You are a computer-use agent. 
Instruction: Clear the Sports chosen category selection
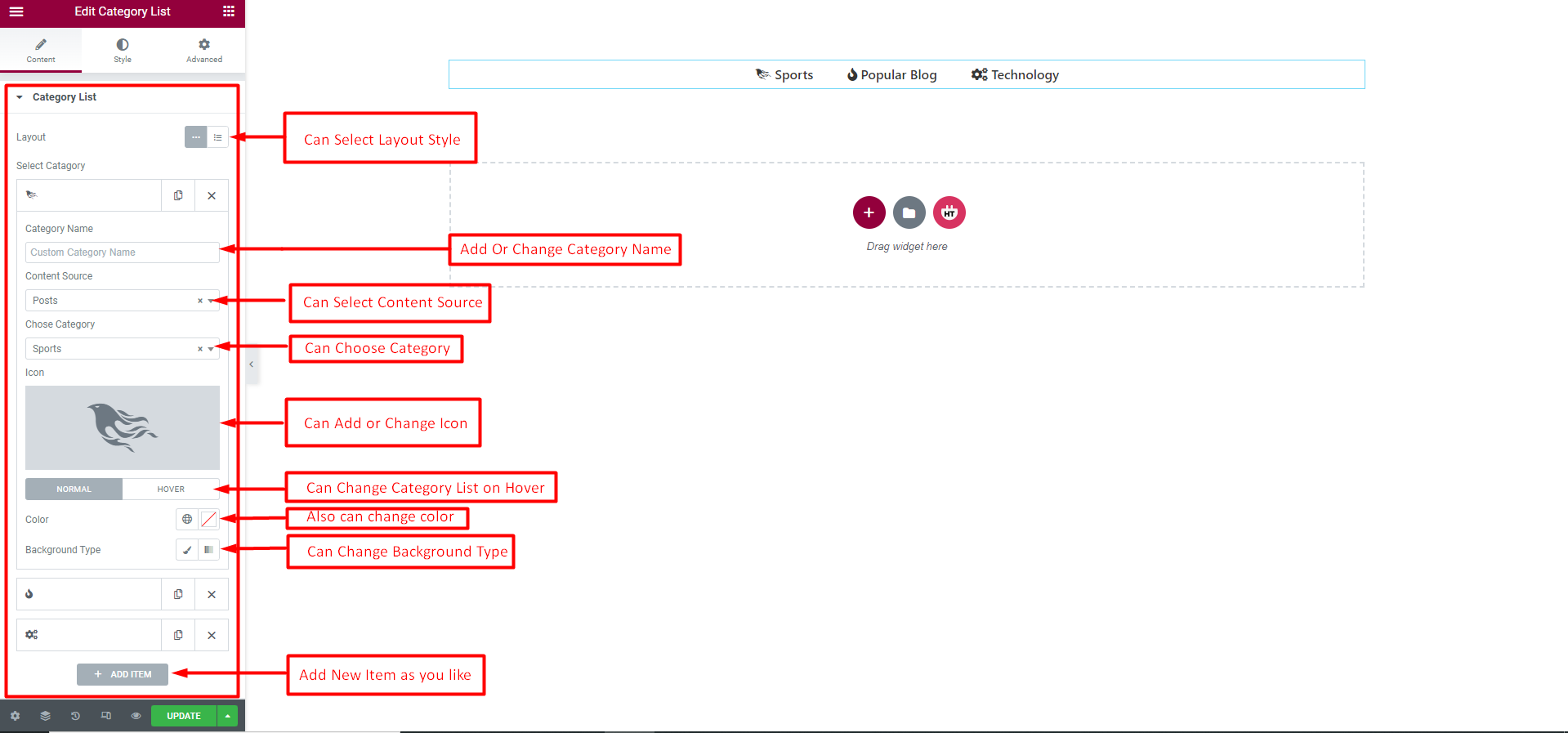point(200,349)
